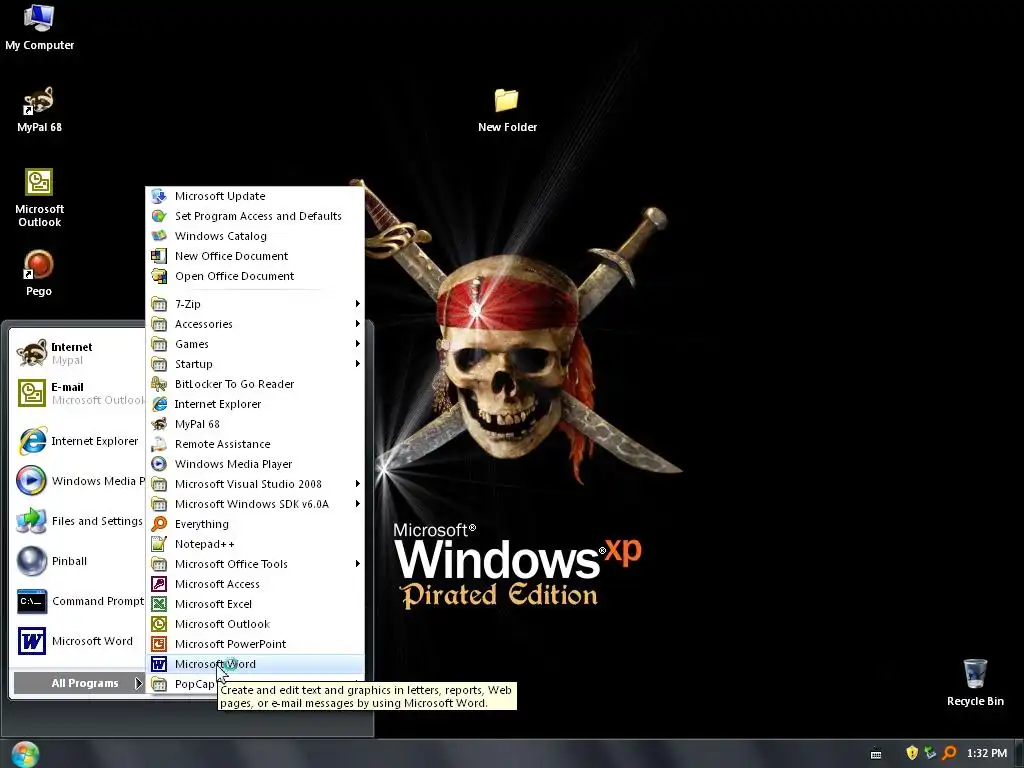Launch Pinball from the start menu
Image resolution: width=1024 pixels, height=768 pixels.
(77, 561)
